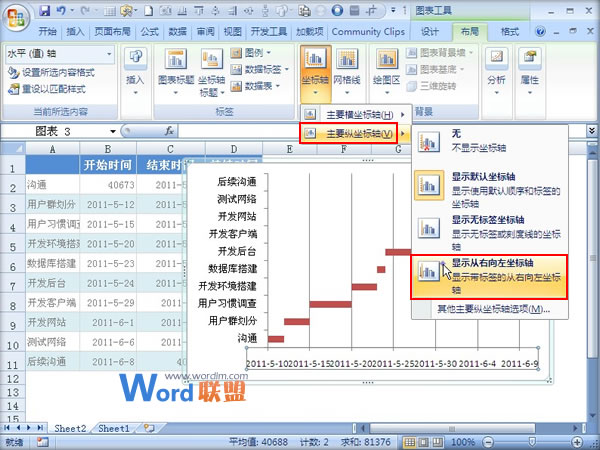
Task: Click the 插入 (Insert) button icon in Layout ribbon
Action: (135, 71)
